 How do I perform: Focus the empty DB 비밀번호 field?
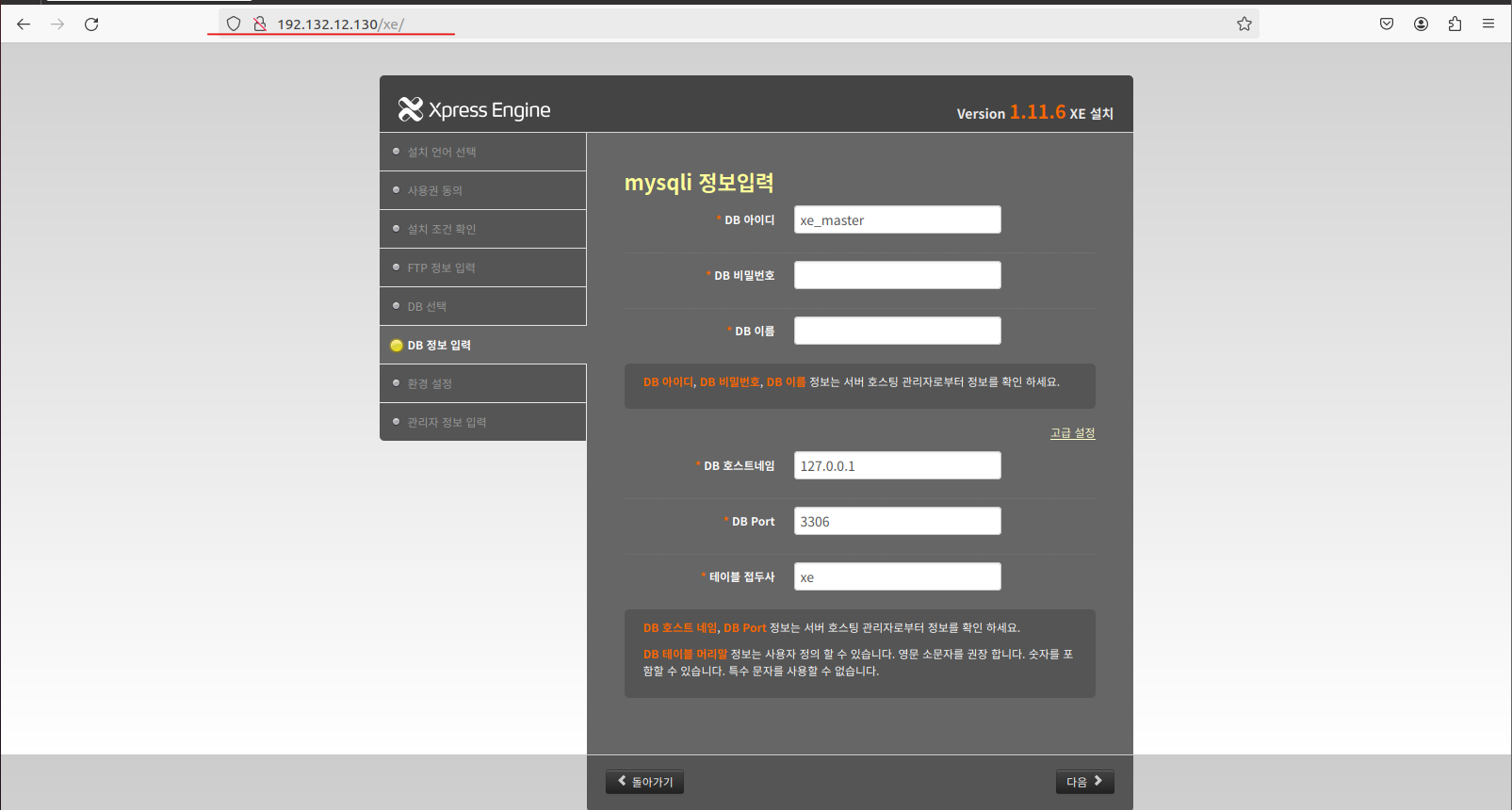(x=897, y=275)
